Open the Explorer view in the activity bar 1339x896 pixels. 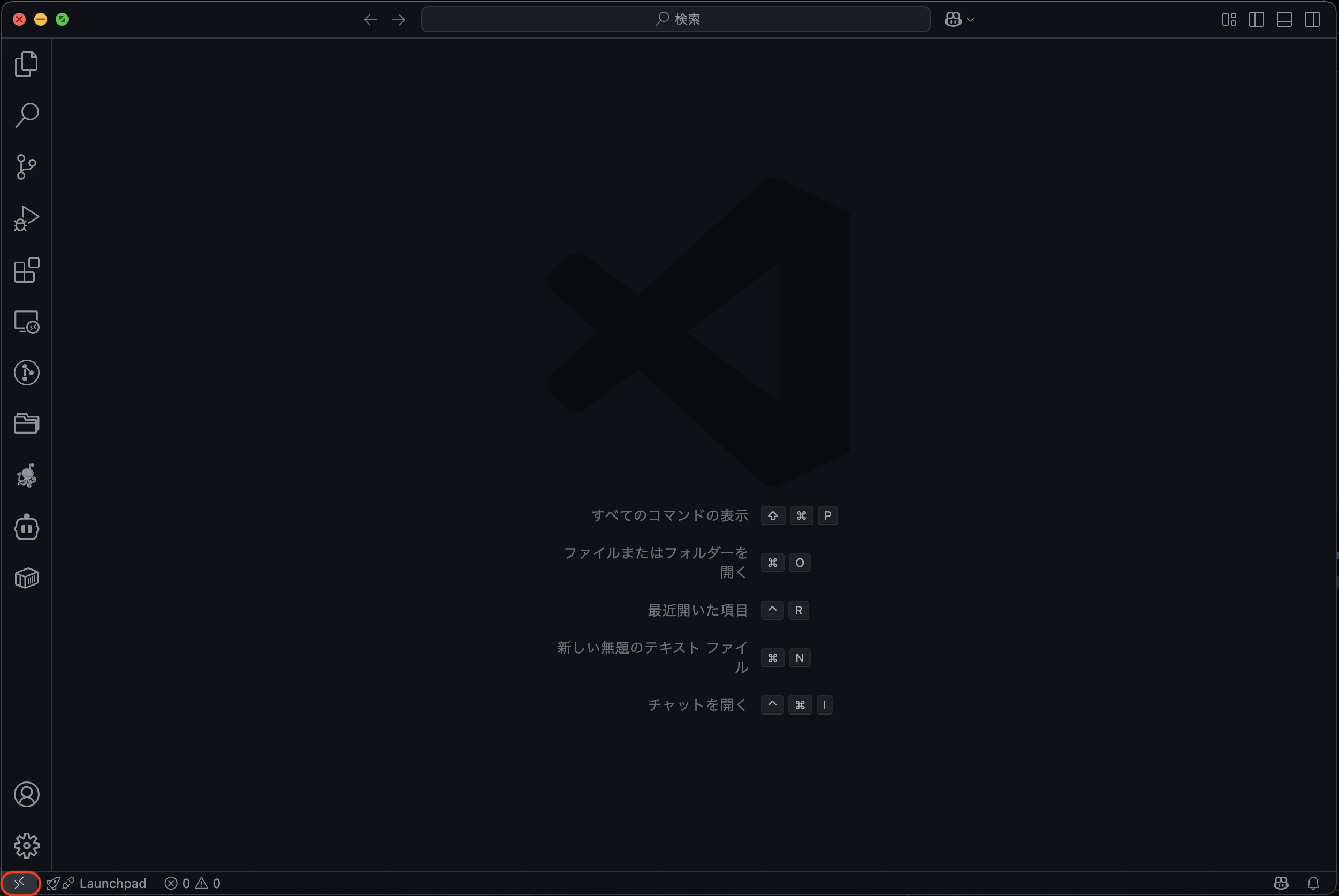click(x=26, y=64)
